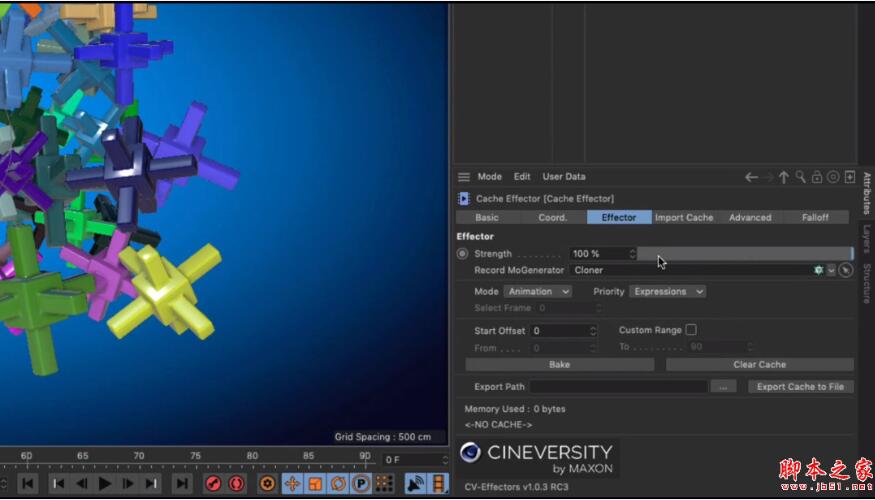Click the Start Offset input field
875x500 pixels.
[x=559, y=331]
